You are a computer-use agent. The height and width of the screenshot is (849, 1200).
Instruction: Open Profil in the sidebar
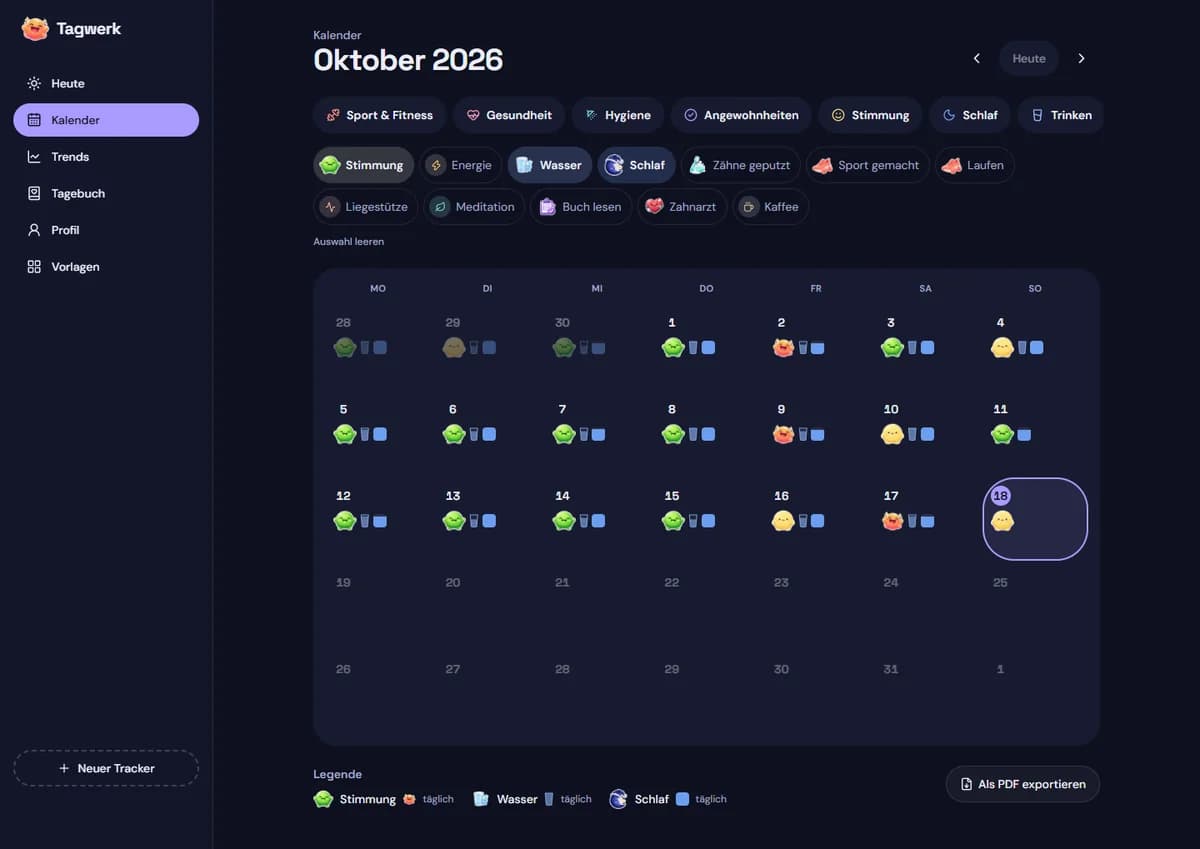(x=106, y=230)
